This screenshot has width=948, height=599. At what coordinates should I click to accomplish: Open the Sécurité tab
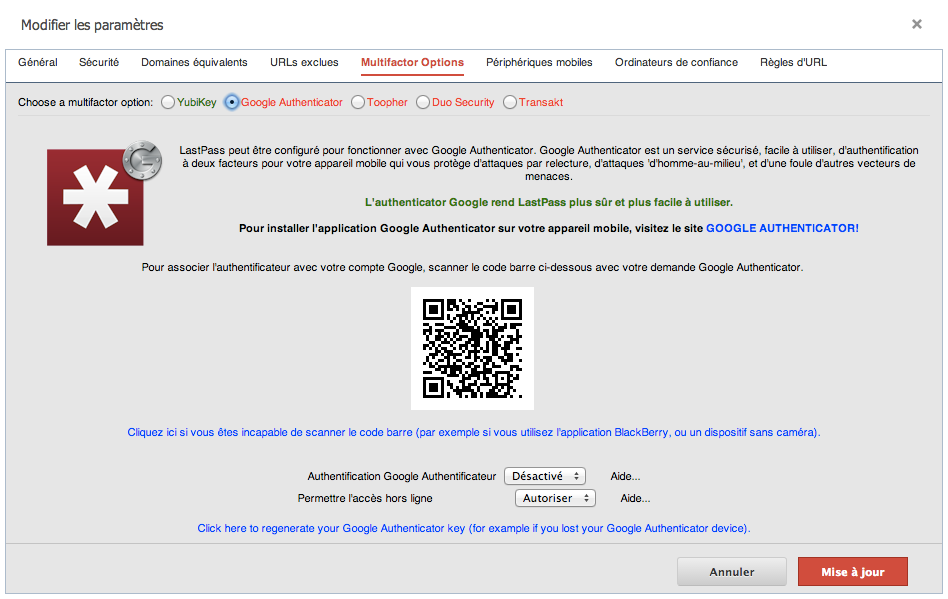point(99,62)
